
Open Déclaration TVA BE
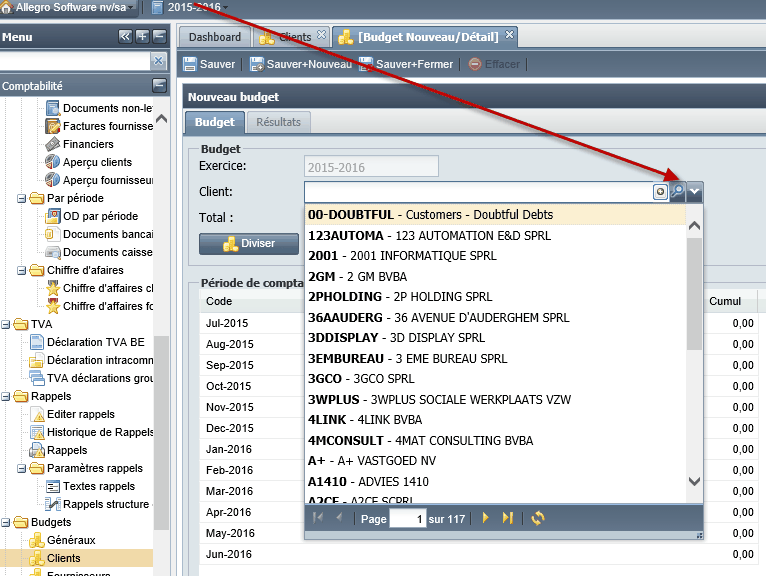tap(87, 342)
